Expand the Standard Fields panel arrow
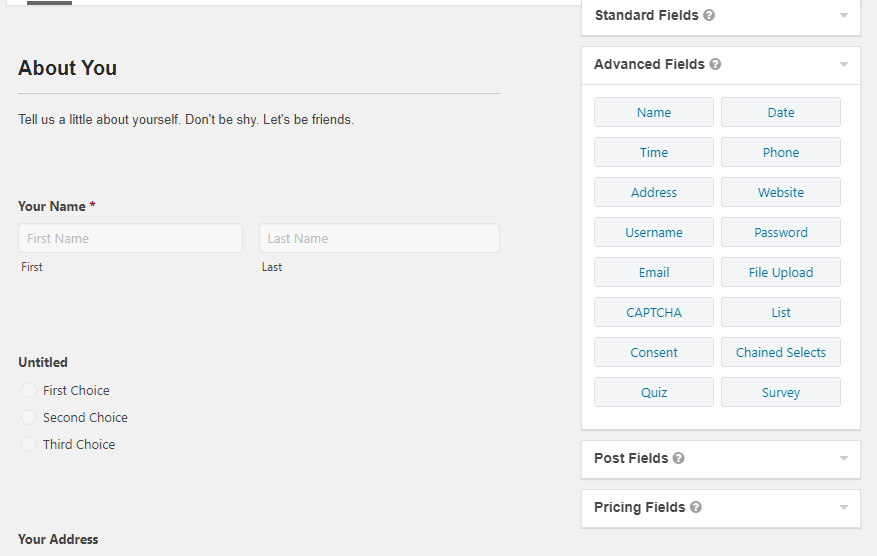Image resolution: width=877 pixels, height=556 pixels. click(844, 16)
